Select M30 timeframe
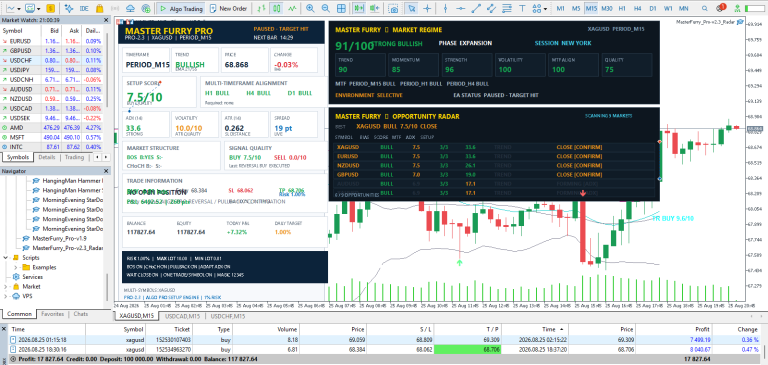 tap(607, 8)
